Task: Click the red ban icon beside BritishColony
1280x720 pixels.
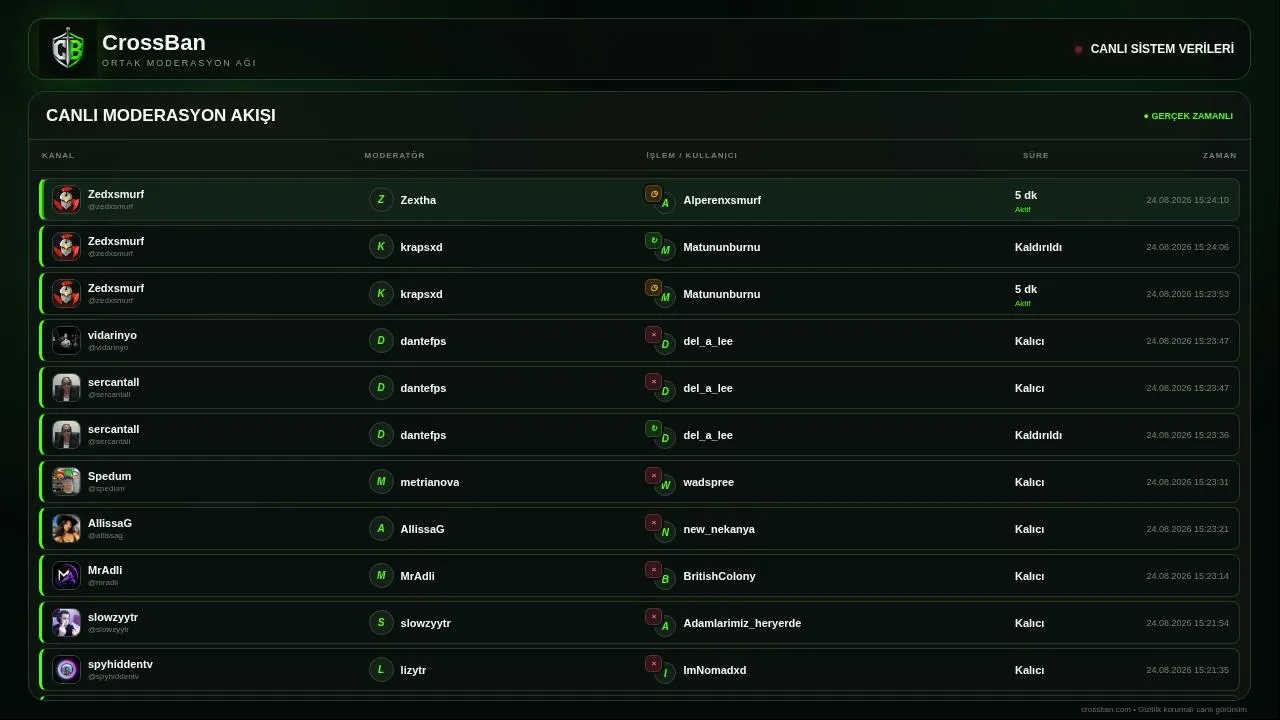Action: (654, 570)
